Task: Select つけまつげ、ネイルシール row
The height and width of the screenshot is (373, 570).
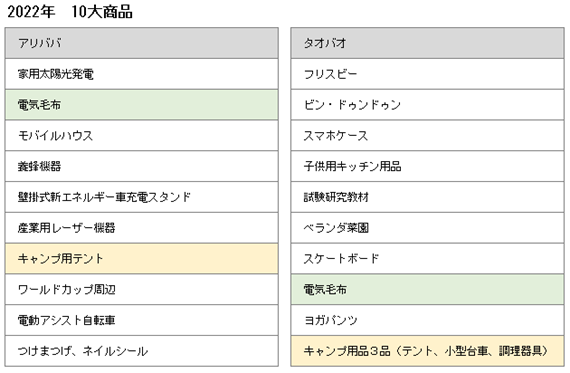Action: (x=142, y=351)
